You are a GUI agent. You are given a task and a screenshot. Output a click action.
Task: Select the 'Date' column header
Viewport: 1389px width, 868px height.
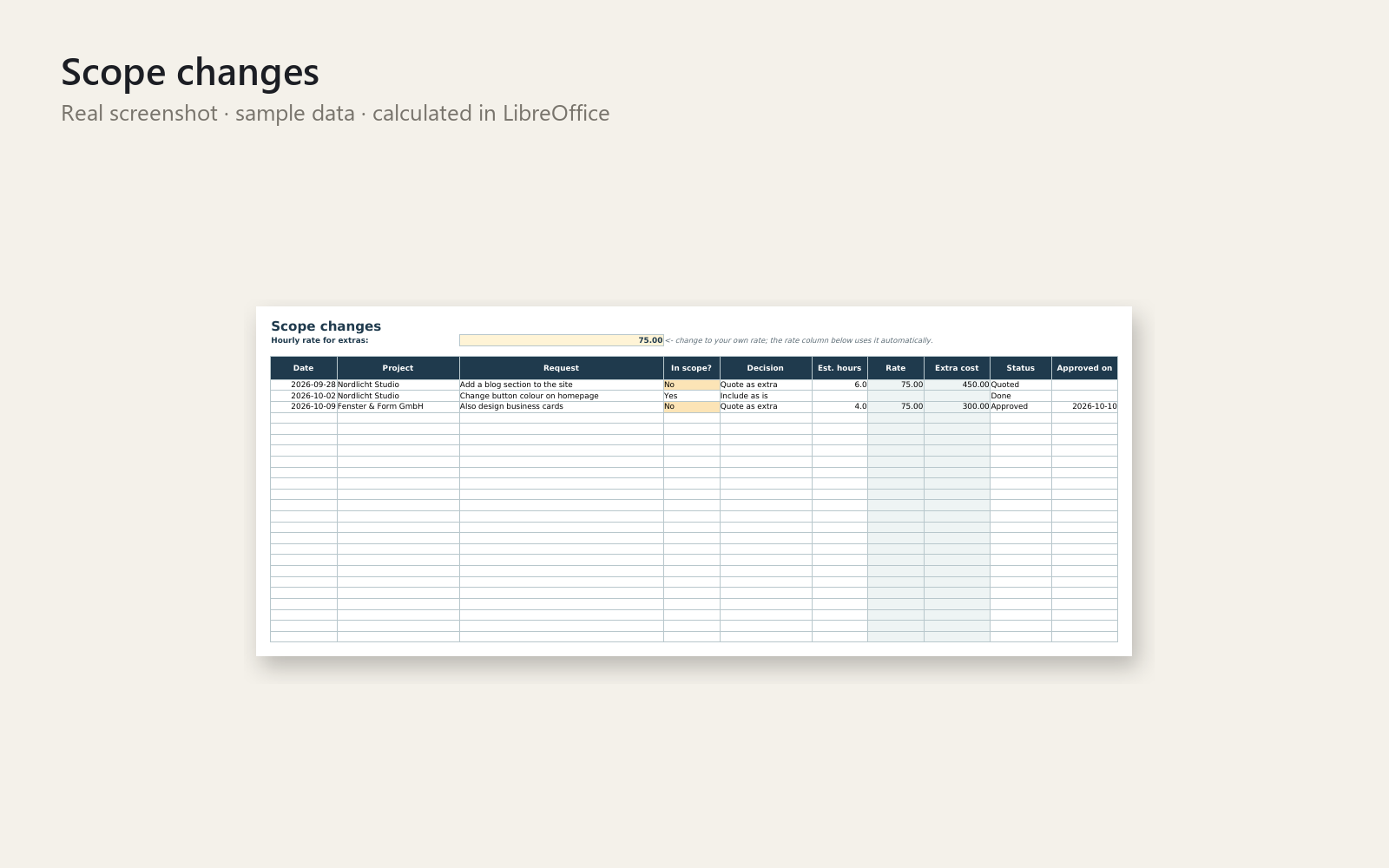tap(304, 368)
